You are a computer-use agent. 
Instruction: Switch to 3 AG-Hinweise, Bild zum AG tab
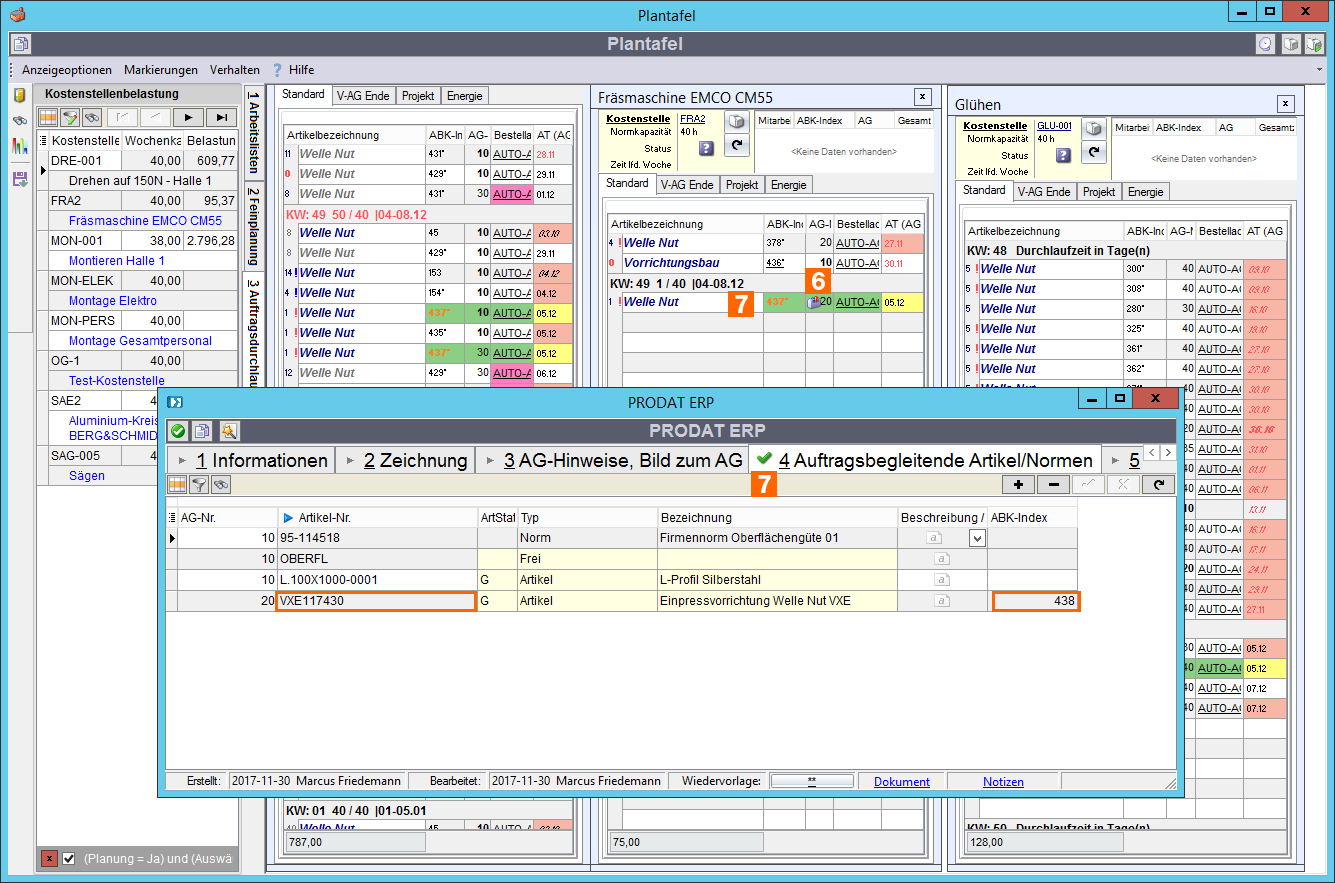pos(612,460)
